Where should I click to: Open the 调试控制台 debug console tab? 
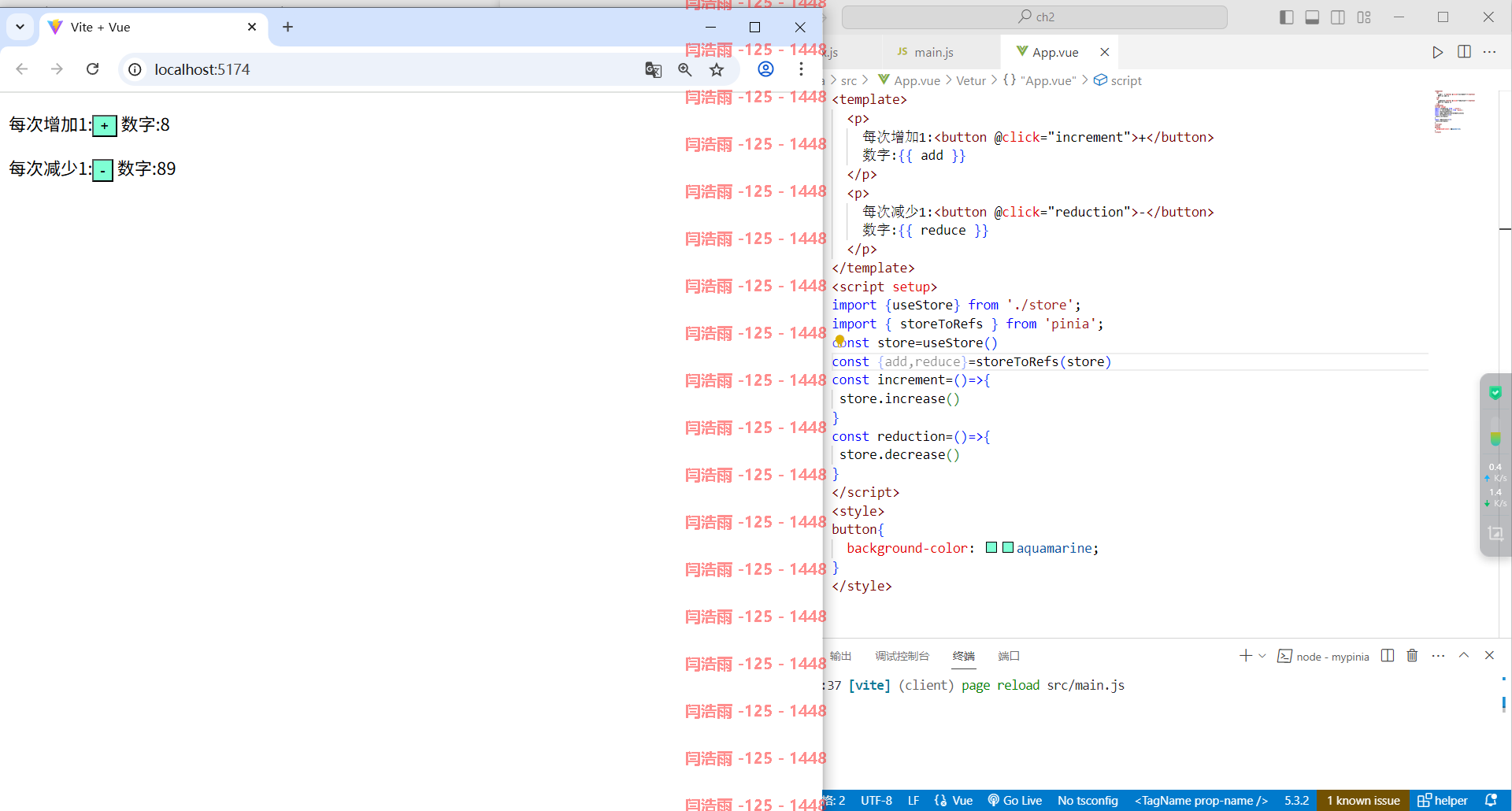click(x=902, y=656)
